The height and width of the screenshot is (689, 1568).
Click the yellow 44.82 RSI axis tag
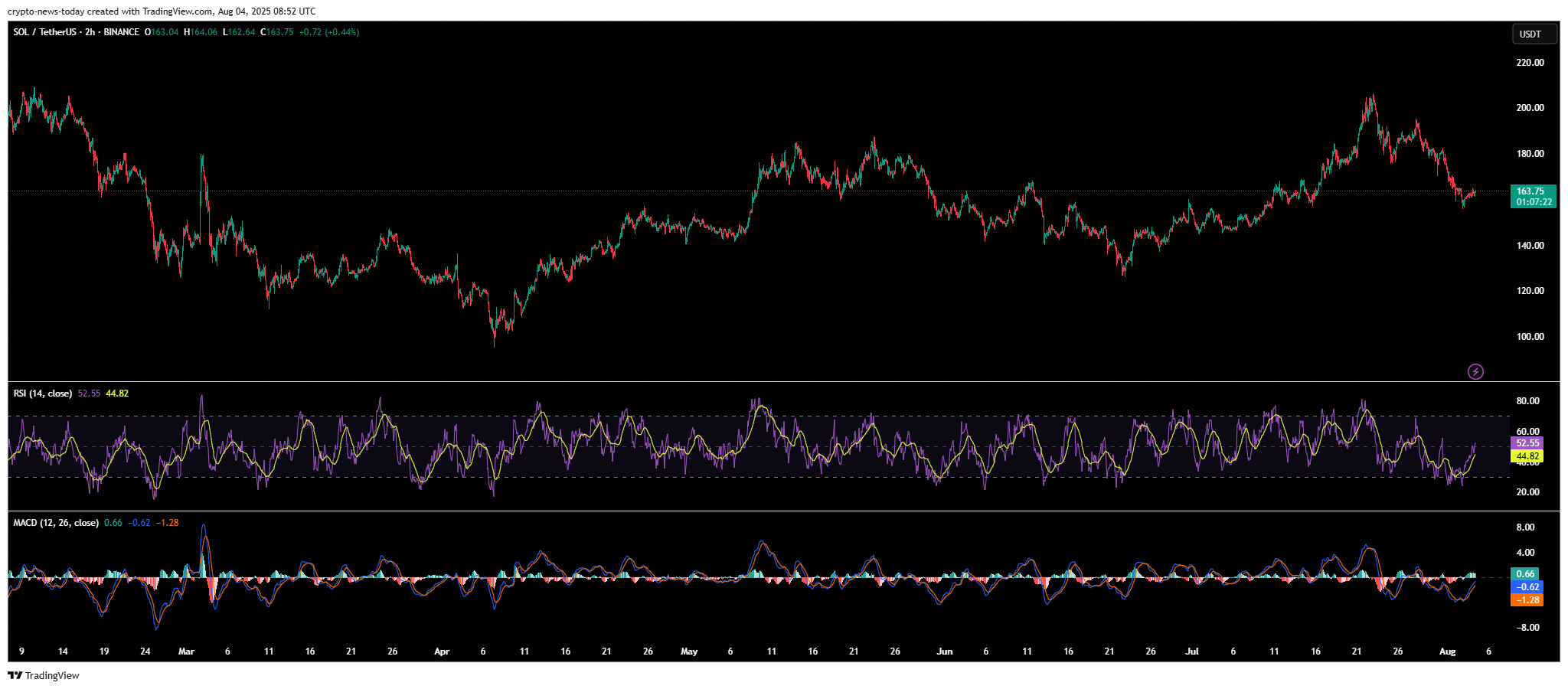tap(1527, 456)
